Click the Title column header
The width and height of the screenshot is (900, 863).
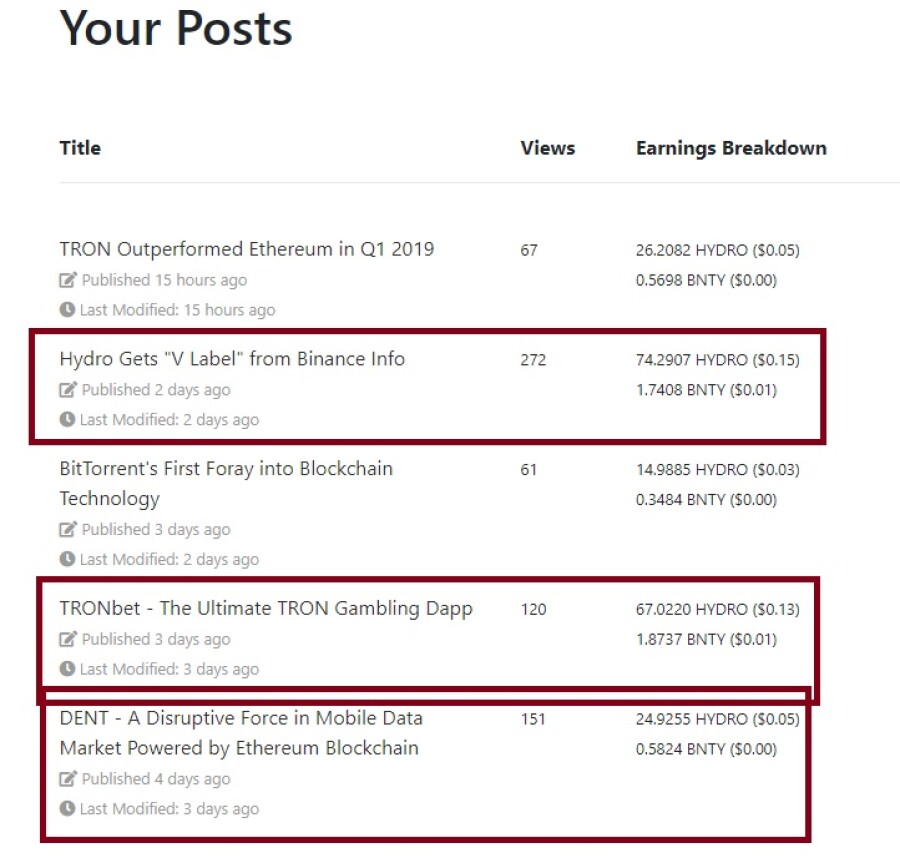tap(80, 148)
